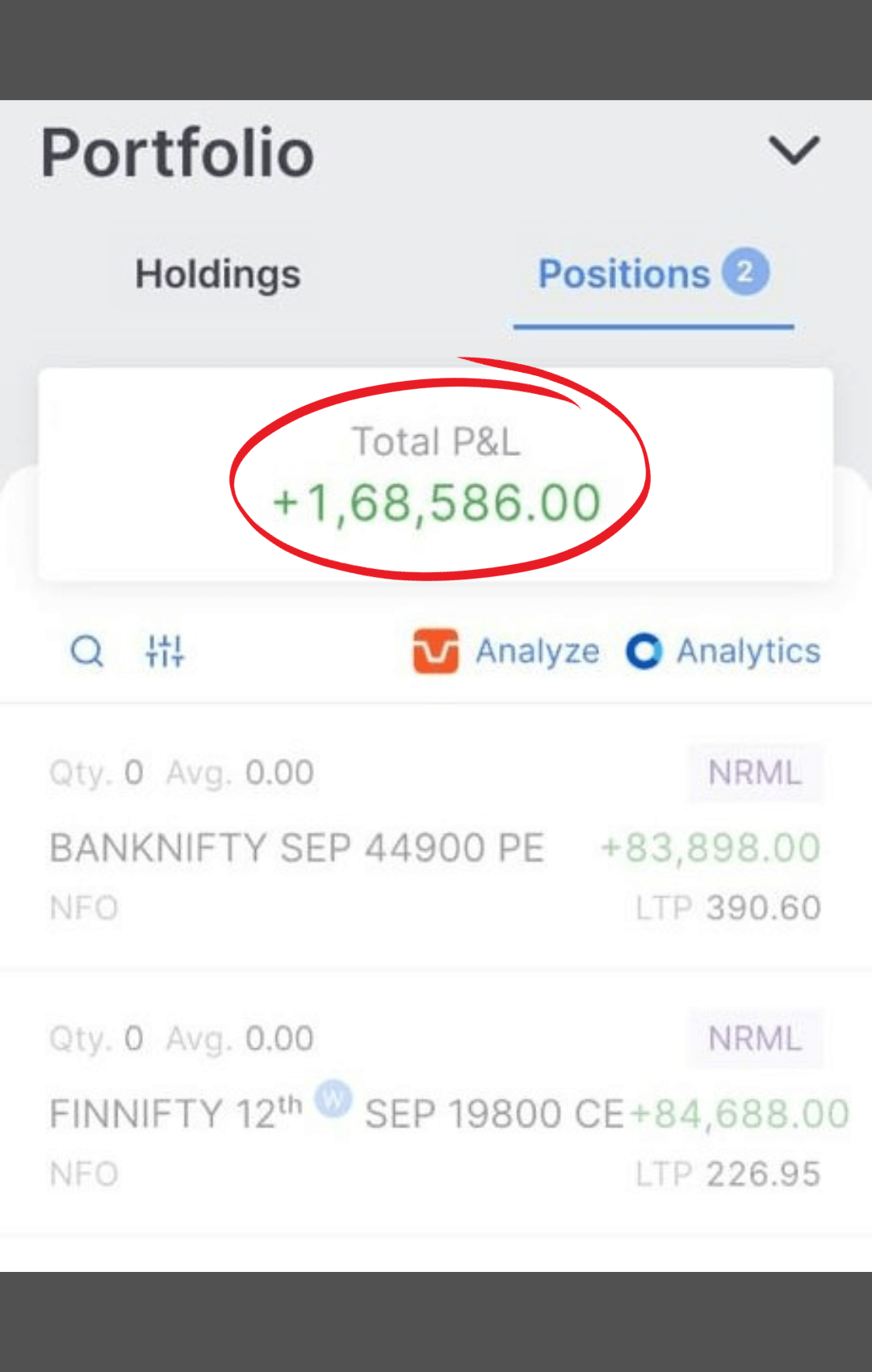
Task: Select the Positions tab
Action: (624, 274)
